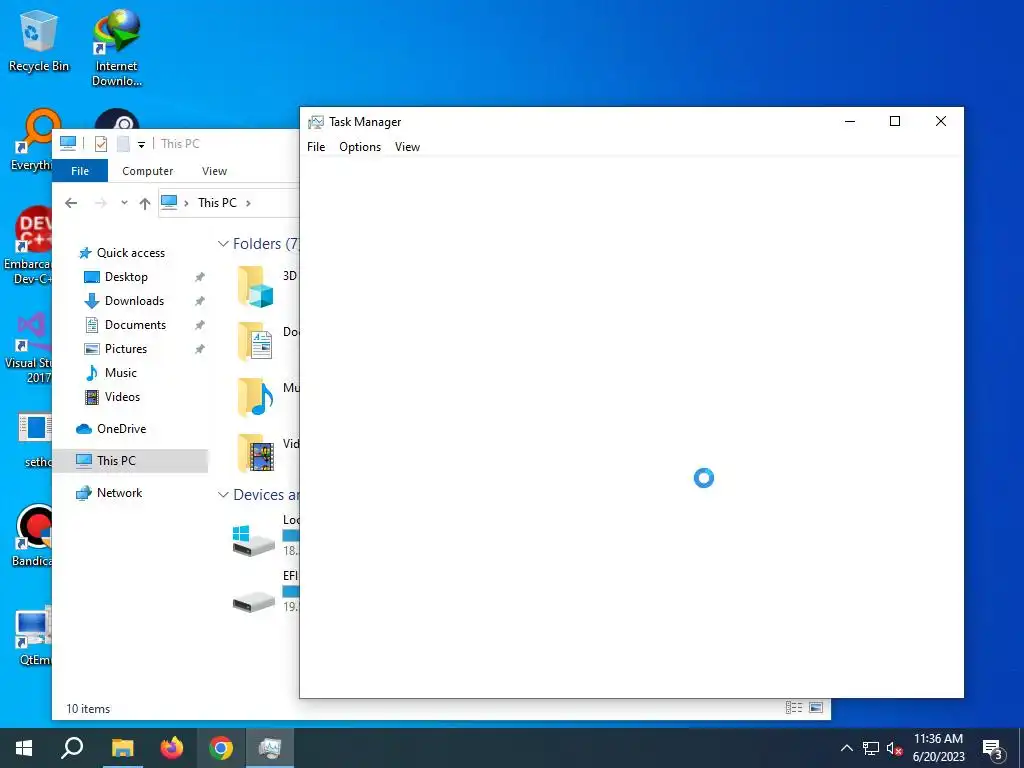Screen dimensions: 1024x768
Task: Switch to Computer ribbon tab in Explorer
Action: (148, 171)
